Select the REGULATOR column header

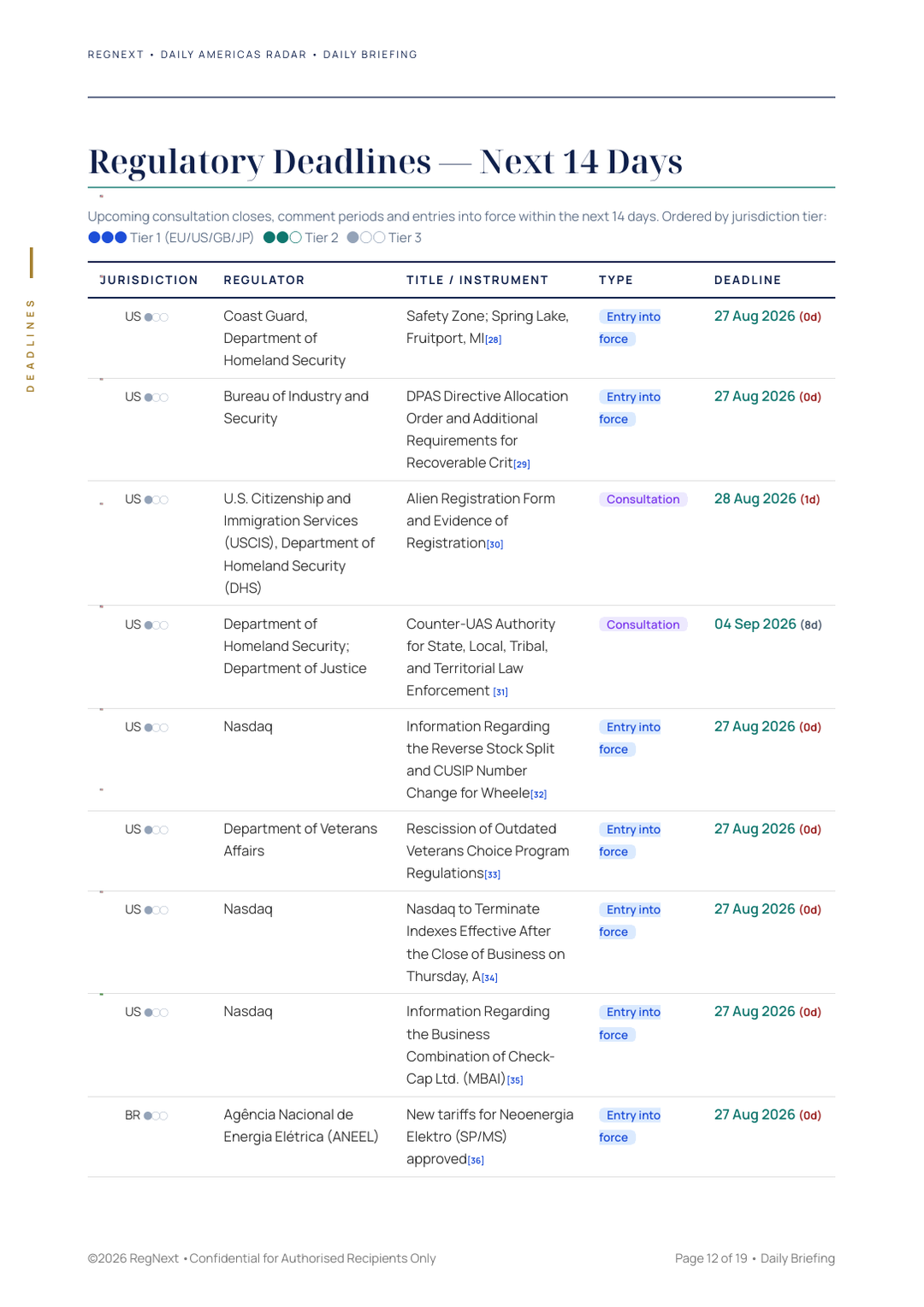coord(264,281)
